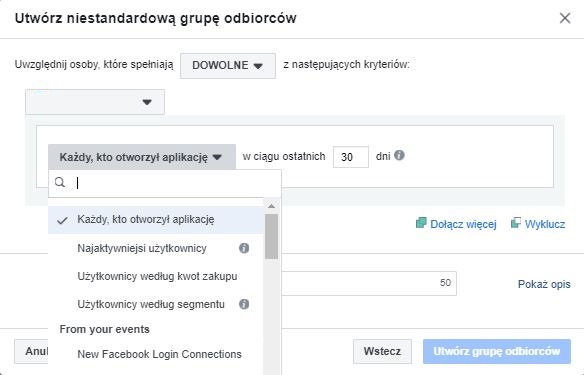The width and height of the screenshot is (584, 375).
Task: Open the empty source dropdown
Action: pyautogui.click(x=95, y=102)
